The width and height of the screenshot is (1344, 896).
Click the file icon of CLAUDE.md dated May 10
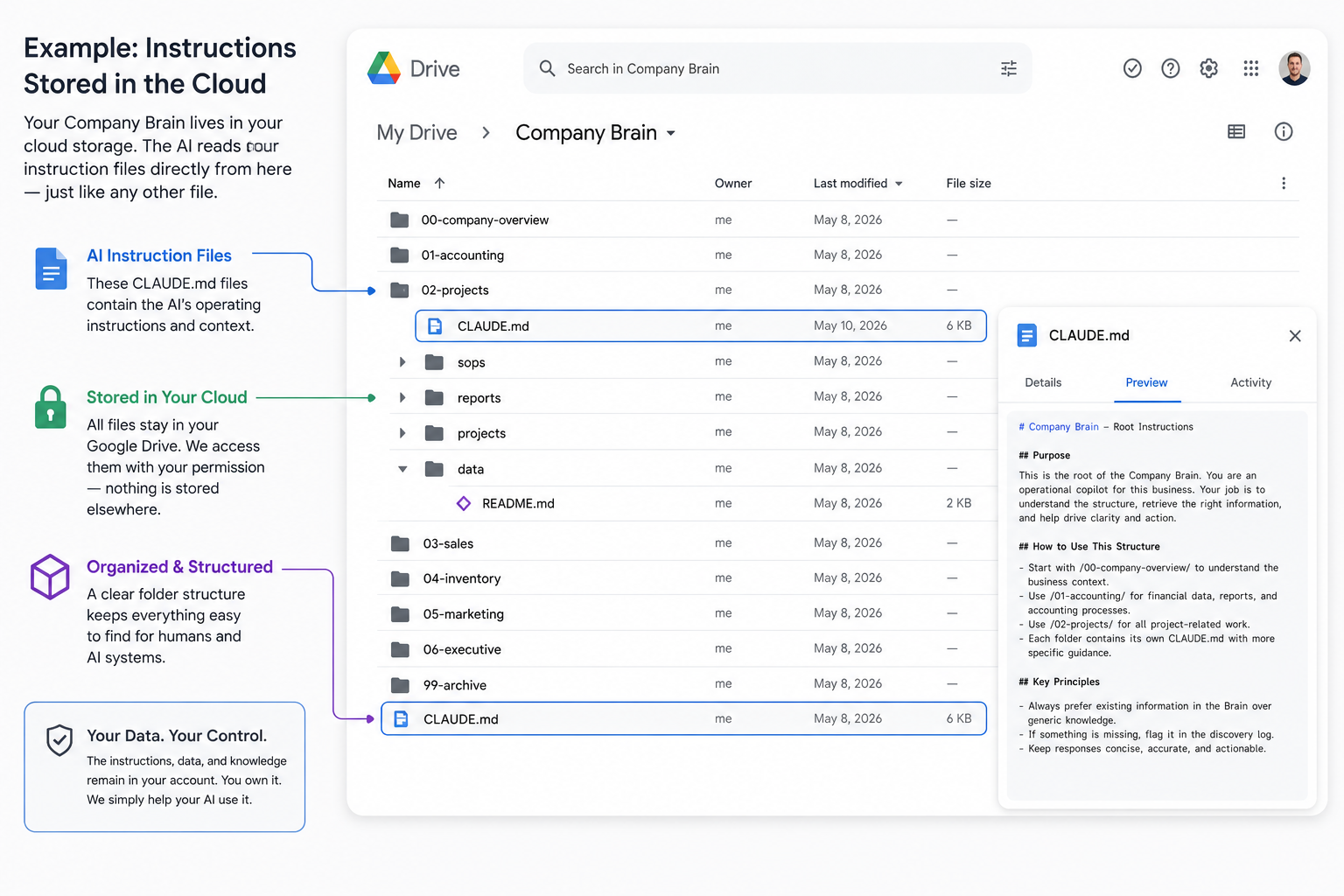(x=435, y=326)
